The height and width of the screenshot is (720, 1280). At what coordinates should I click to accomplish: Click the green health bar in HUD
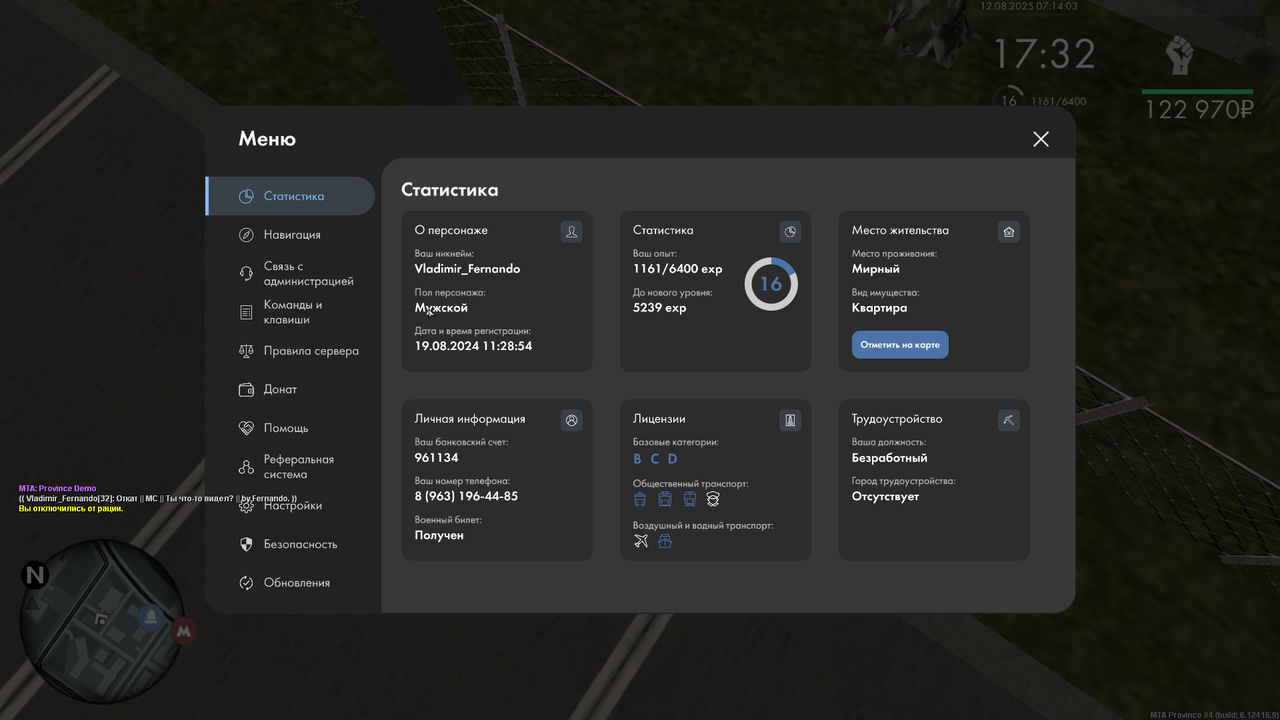1198,91
